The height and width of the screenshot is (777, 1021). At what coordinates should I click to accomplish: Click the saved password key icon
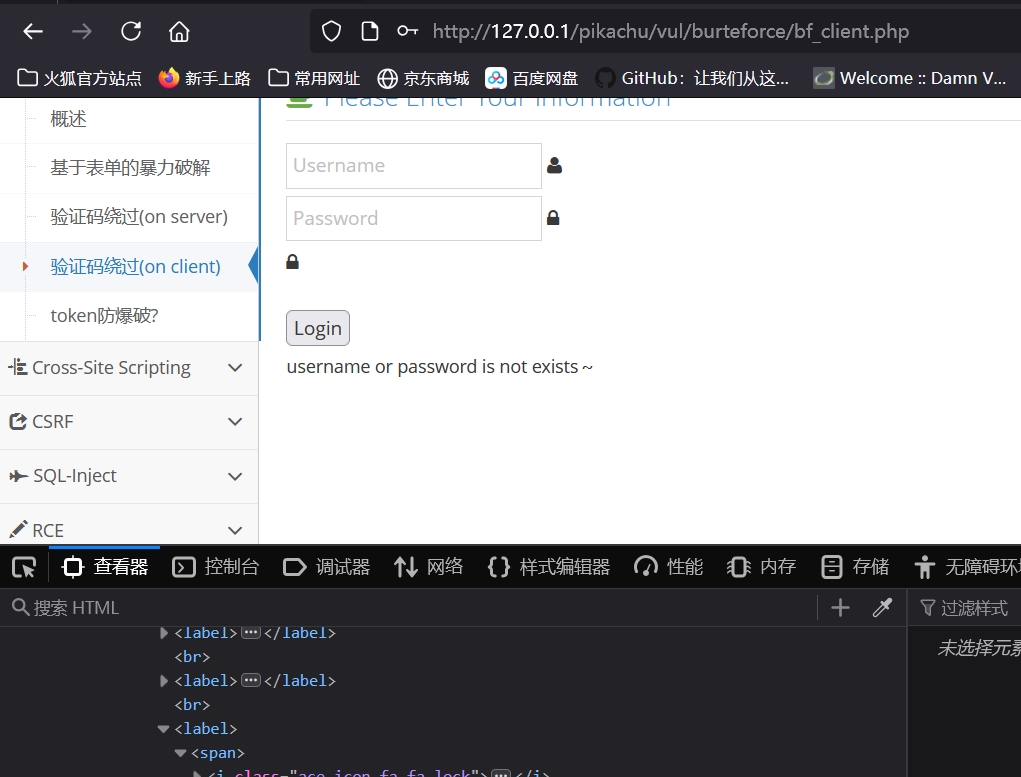click(408, 31)
